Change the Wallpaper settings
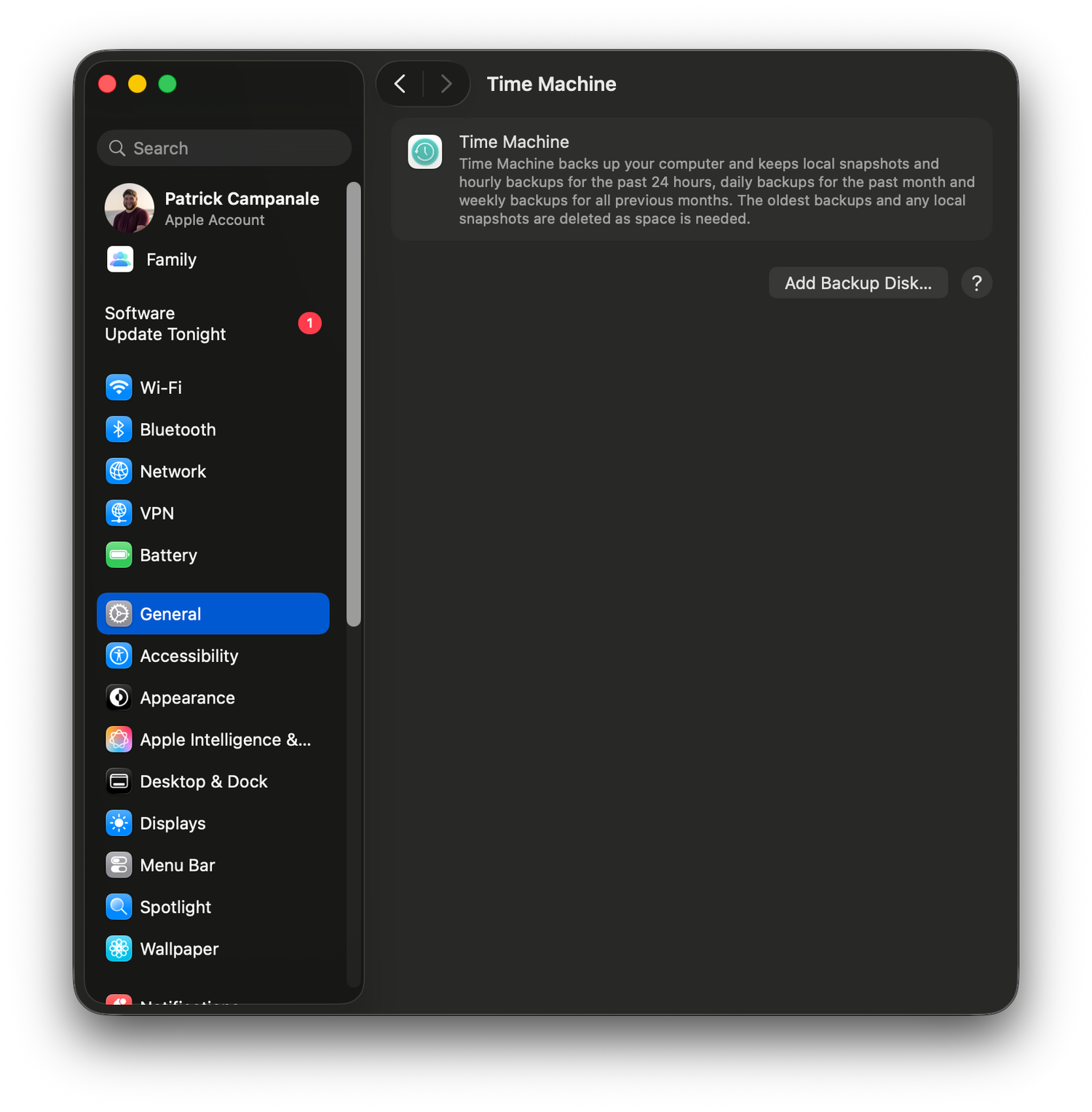1092x1112 pixels. pyautogui.click(x=179, y=948)
